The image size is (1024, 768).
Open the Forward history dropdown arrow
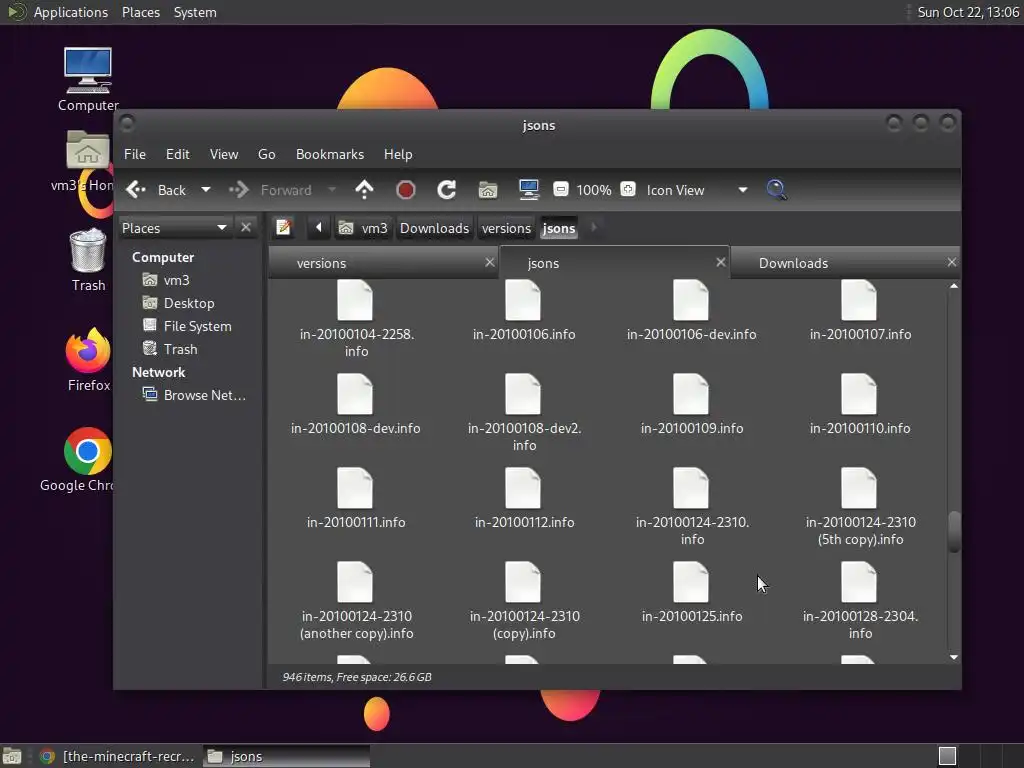332,190
